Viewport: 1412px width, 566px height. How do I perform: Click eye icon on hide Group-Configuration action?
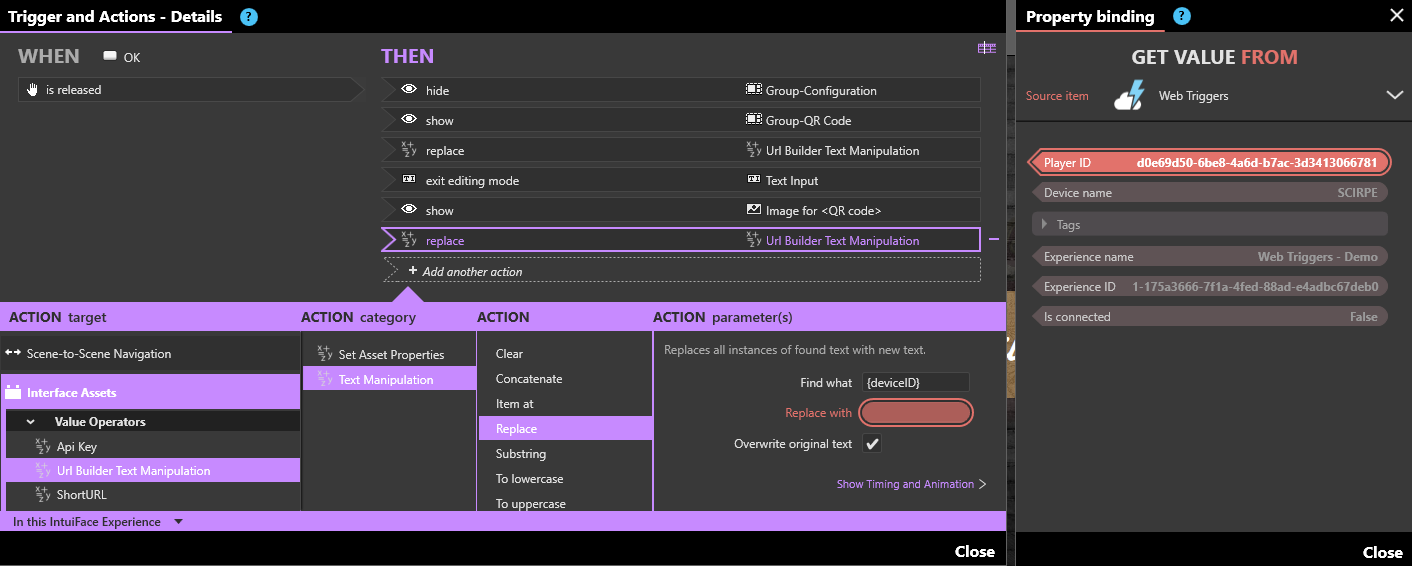click(x=408, y=90)
